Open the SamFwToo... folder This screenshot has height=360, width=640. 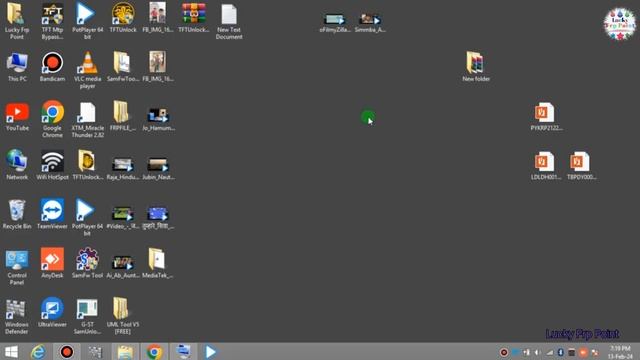[122, 67]
